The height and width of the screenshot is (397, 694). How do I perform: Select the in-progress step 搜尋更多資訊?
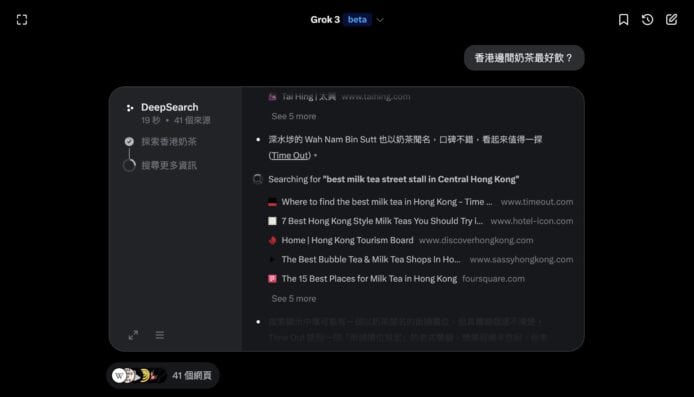pos(169,166)
